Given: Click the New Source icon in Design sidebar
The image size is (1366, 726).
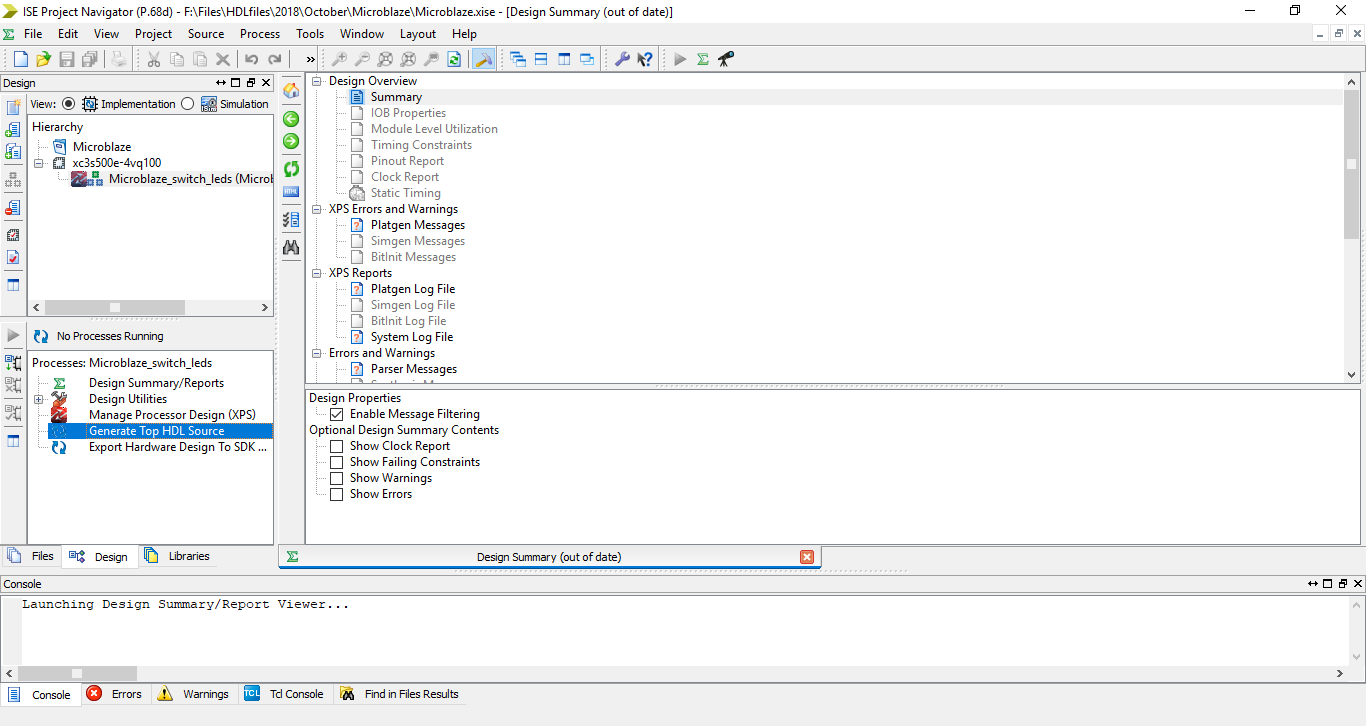Looking at the screenshot, I should pyautogui.click(x=13, y=107).
